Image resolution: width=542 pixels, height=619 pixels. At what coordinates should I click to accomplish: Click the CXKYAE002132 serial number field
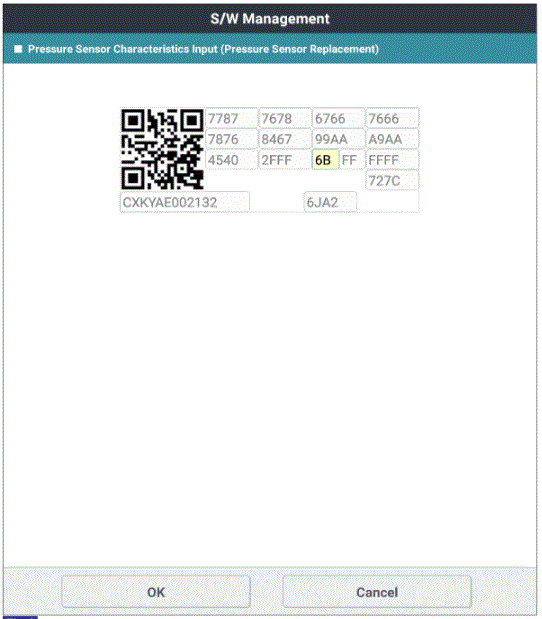(185, 202)
